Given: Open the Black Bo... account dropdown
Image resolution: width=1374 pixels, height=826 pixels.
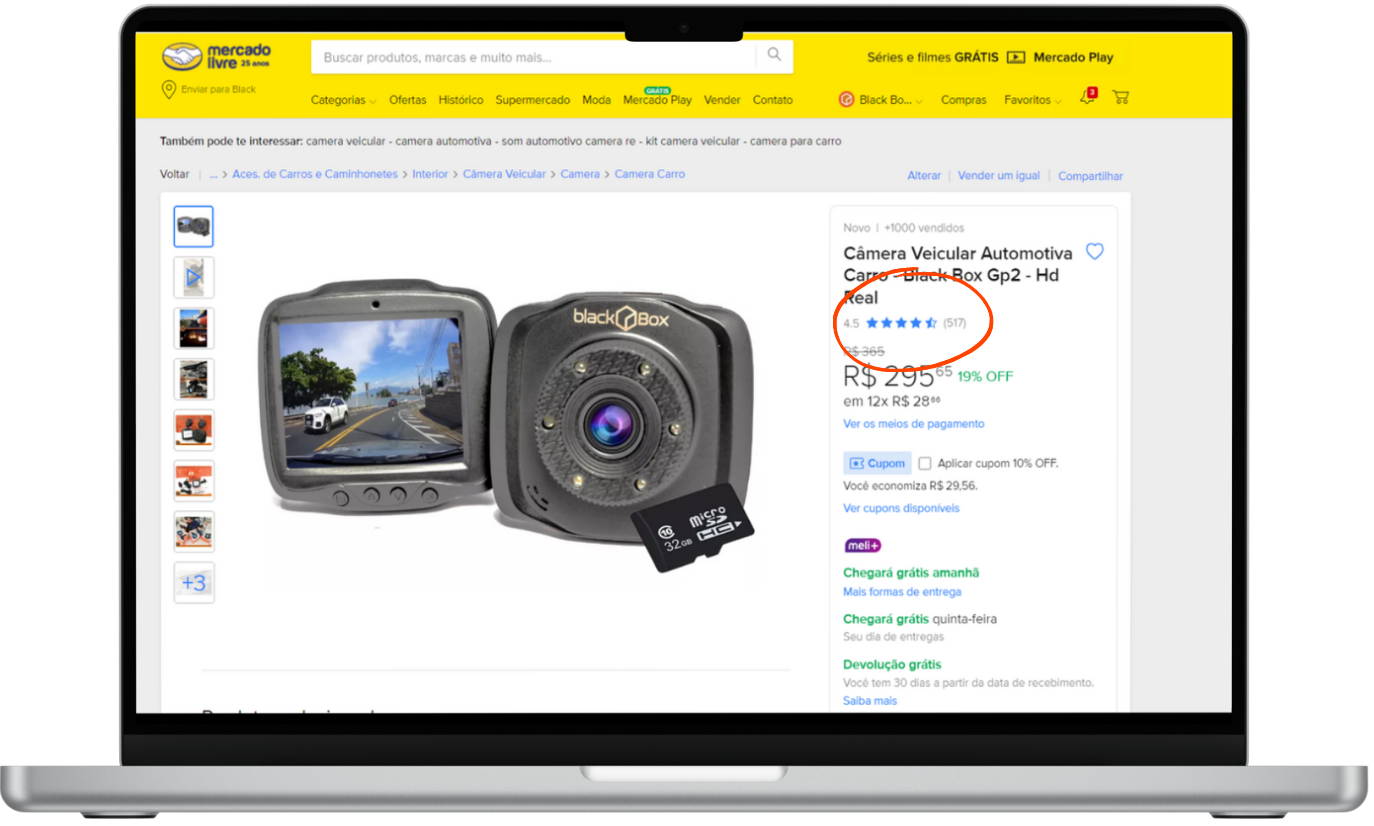Looking at the screenshot, I should point(891,100).
